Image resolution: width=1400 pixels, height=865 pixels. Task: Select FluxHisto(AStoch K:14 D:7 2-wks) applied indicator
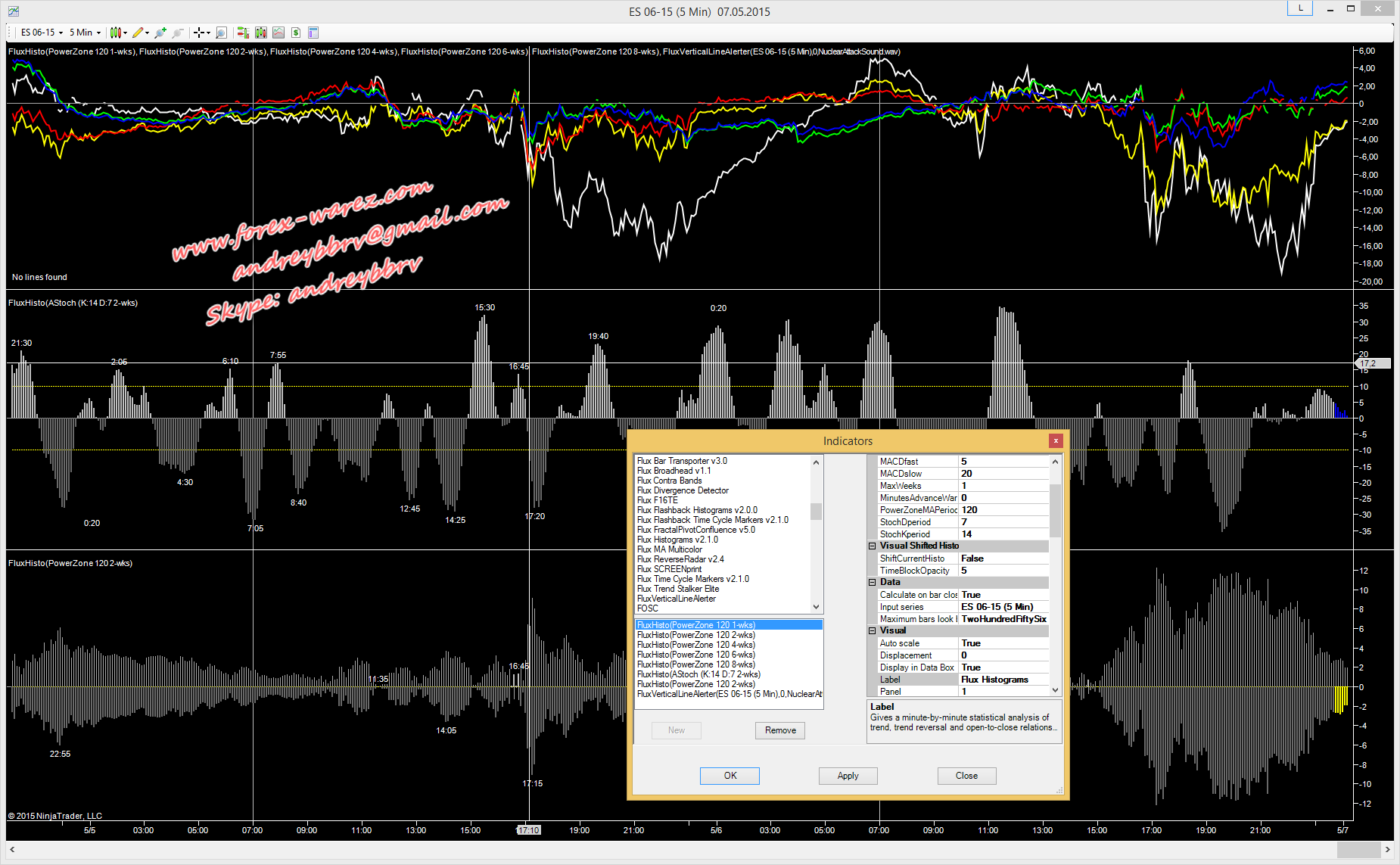(698, 674)
